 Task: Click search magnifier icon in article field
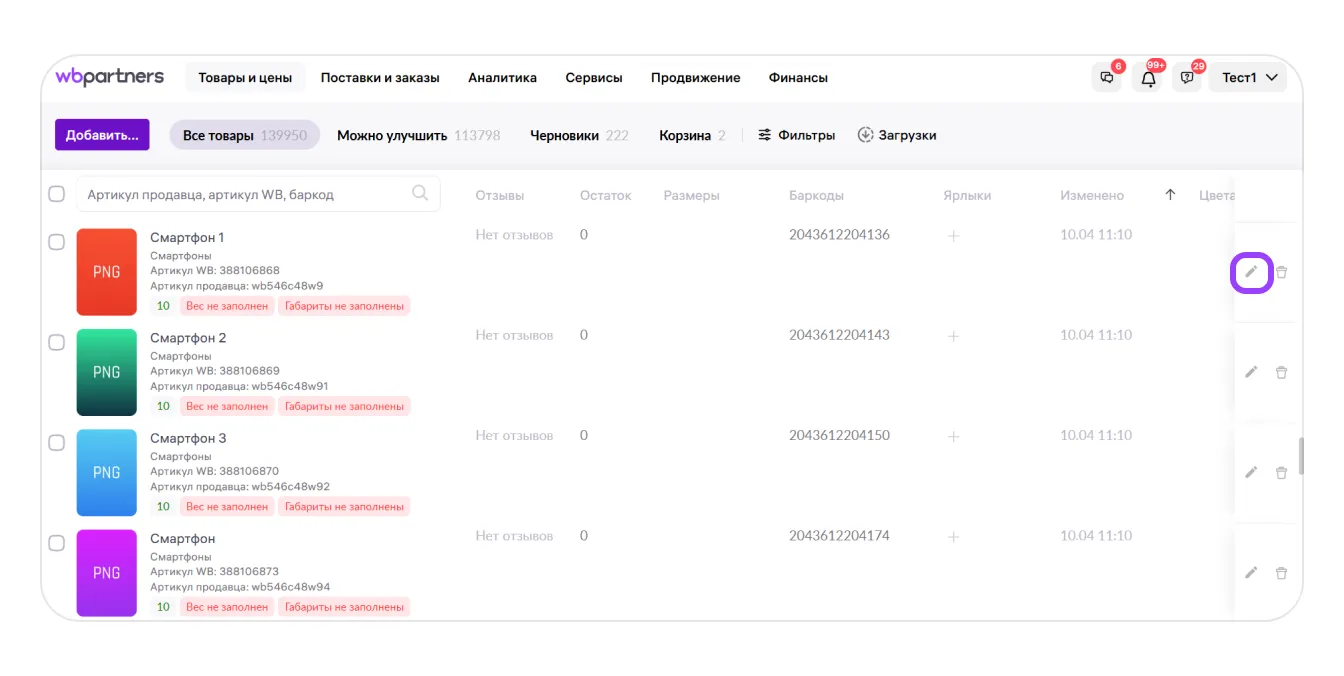coord(420,194)
